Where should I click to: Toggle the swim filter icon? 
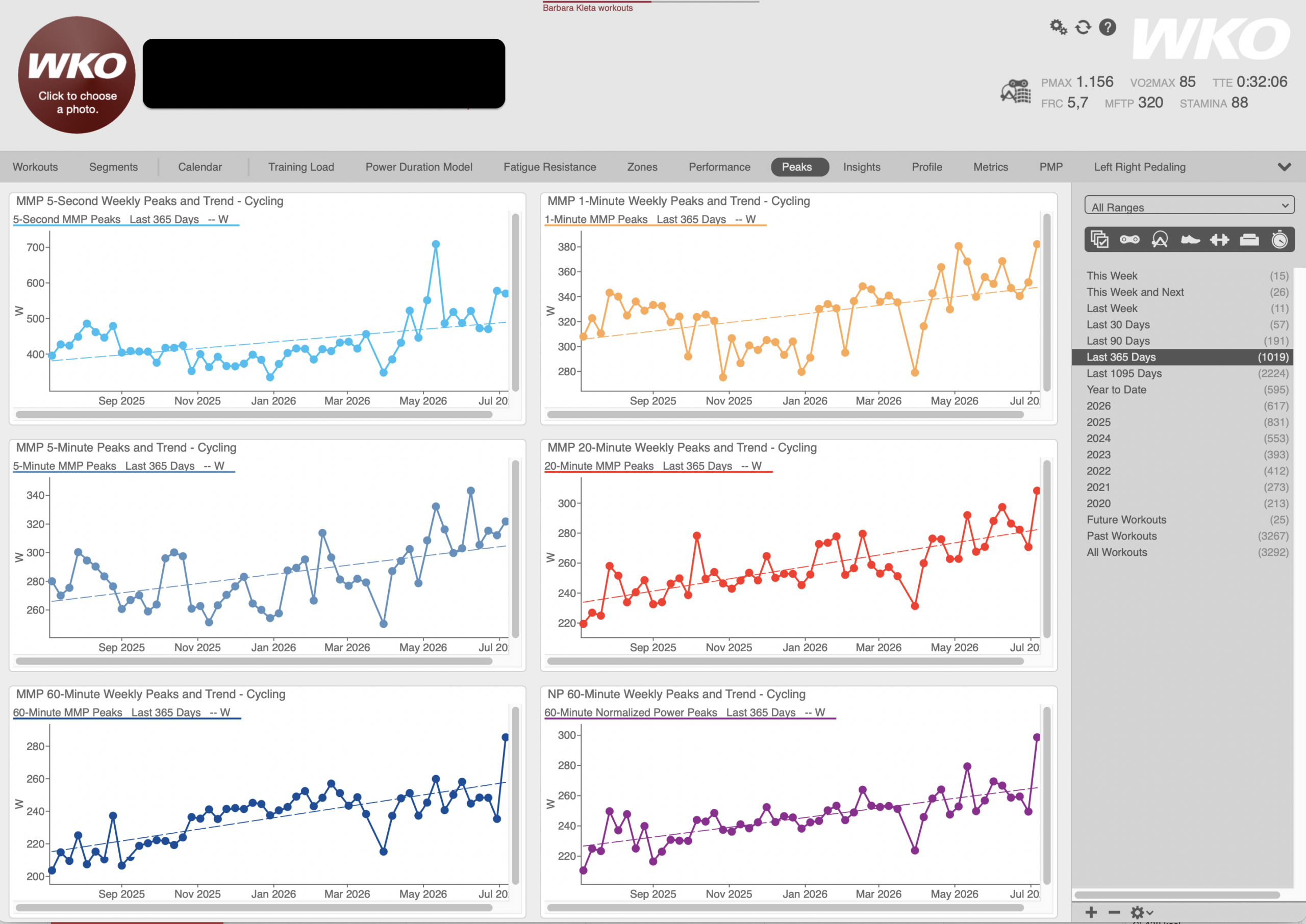1160,240
